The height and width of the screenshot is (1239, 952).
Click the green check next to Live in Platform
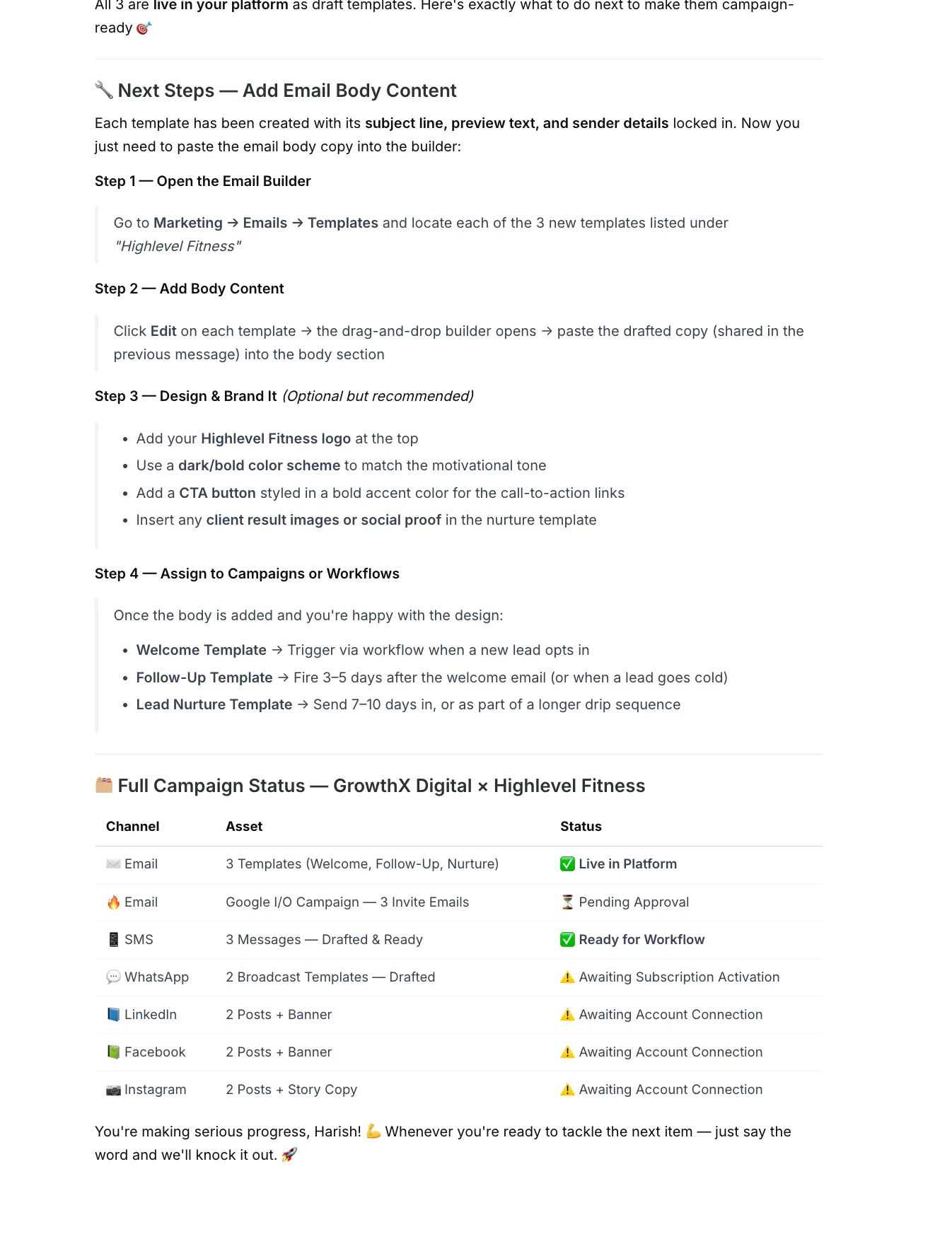pos(567,863)
